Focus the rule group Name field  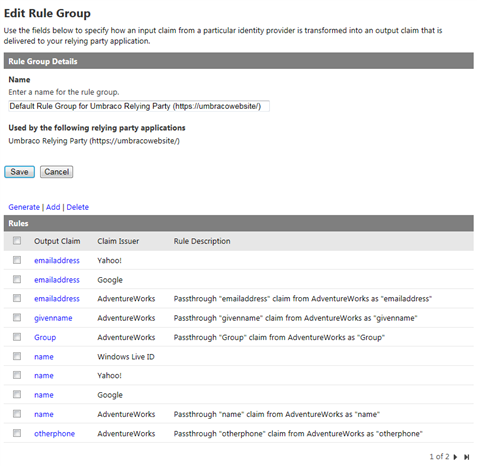[x=139, y=106]
